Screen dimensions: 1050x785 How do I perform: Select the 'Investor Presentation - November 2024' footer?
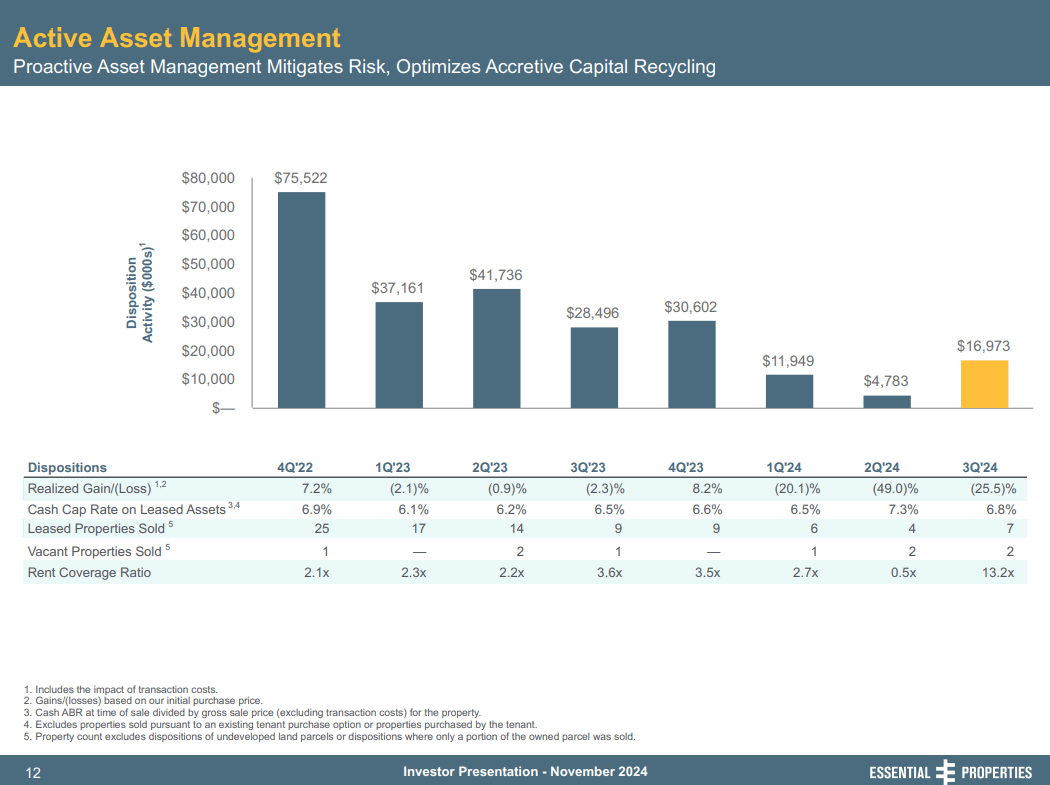(x=525, y=772)
